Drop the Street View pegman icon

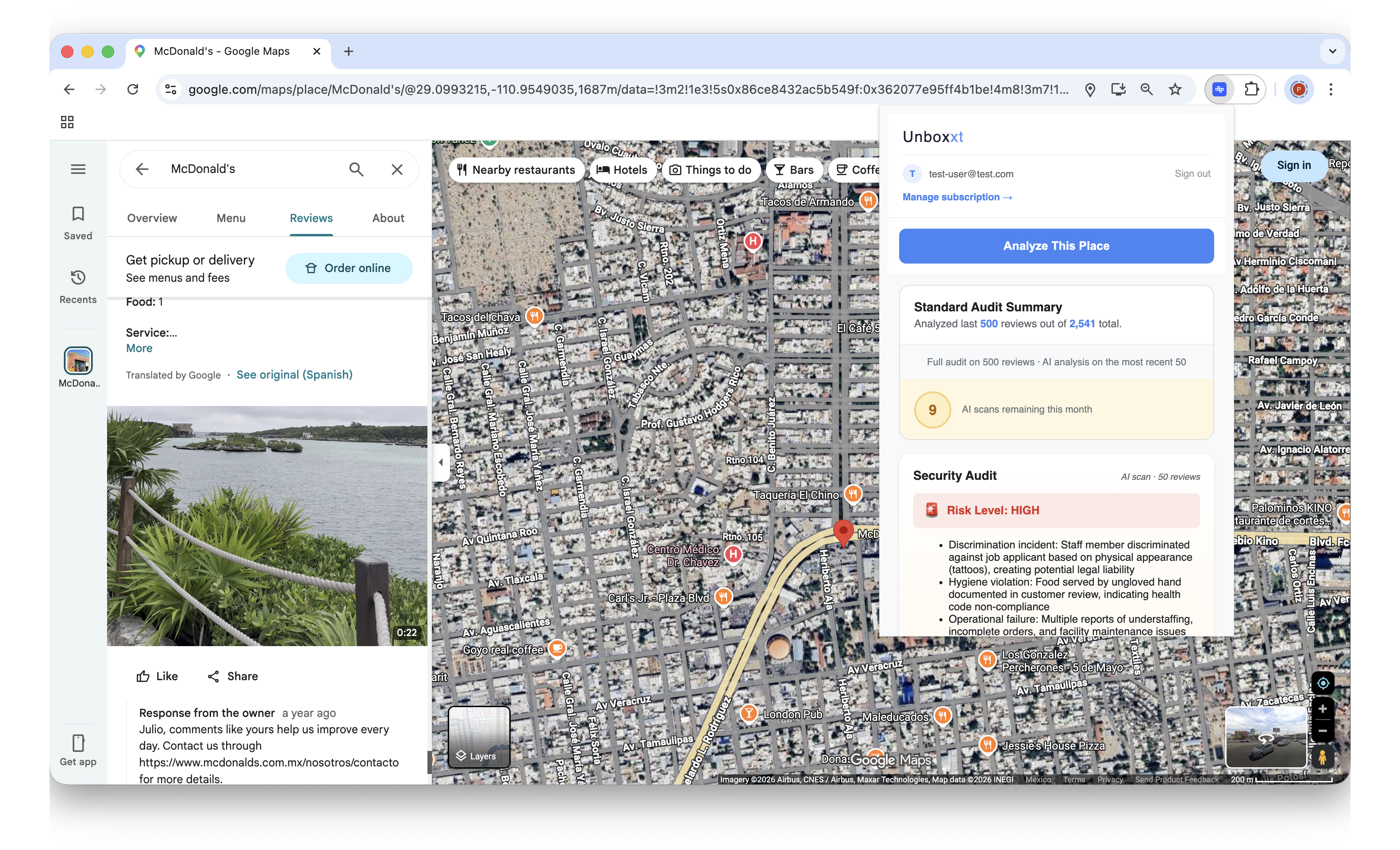click(1322, 757)
